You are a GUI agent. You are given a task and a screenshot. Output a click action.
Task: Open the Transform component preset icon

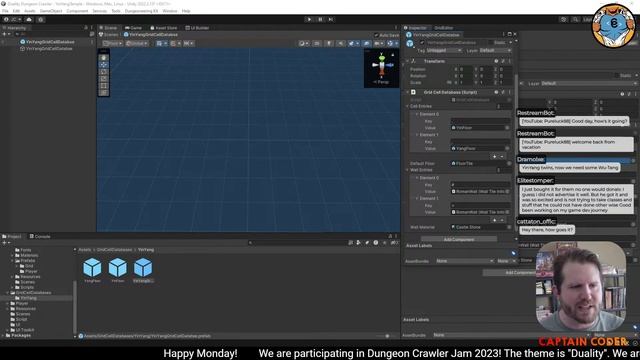click(x=503, y=61)
